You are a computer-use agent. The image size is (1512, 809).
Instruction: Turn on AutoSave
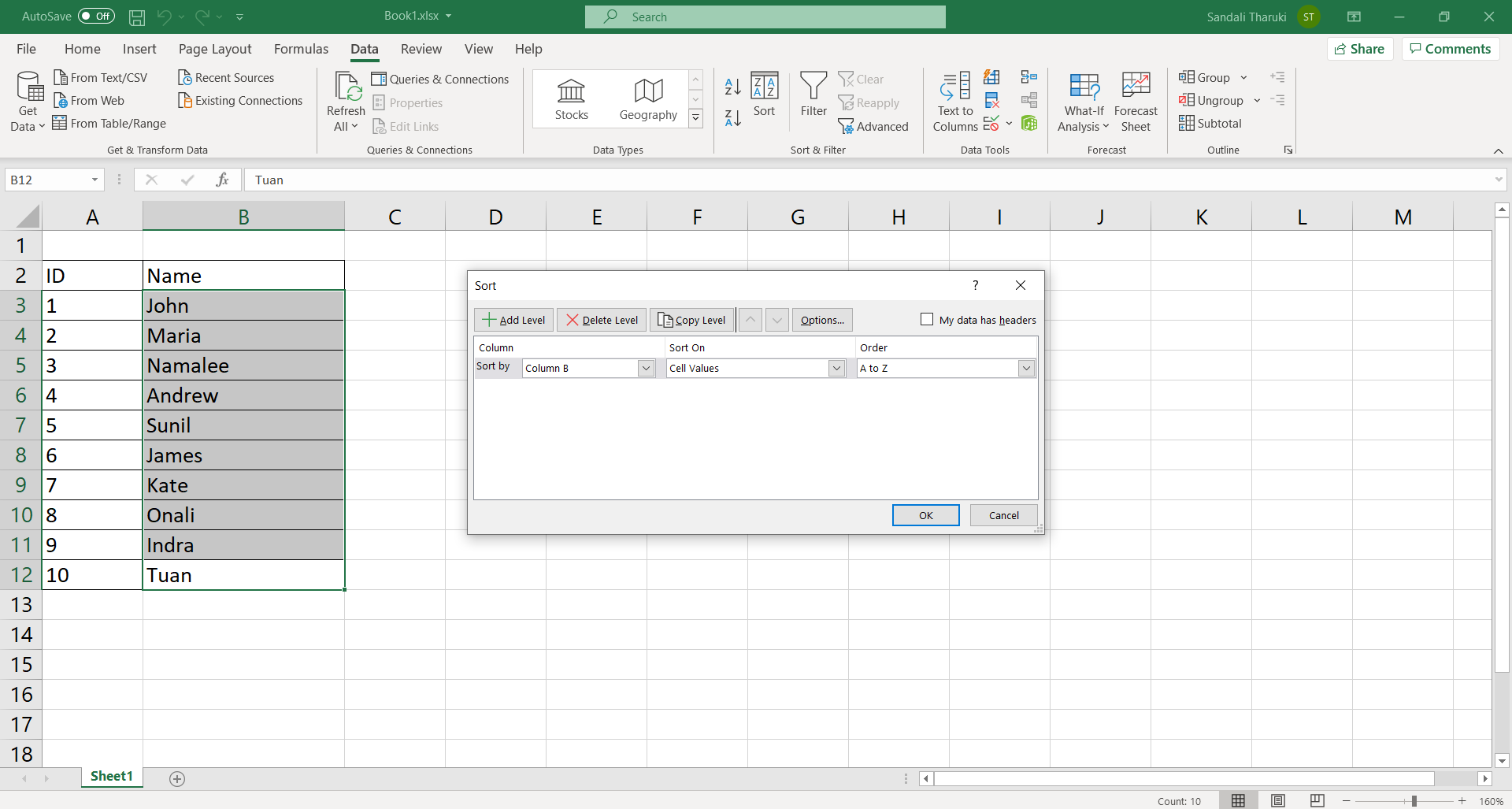pyautogui.click(x=94, y=16)
